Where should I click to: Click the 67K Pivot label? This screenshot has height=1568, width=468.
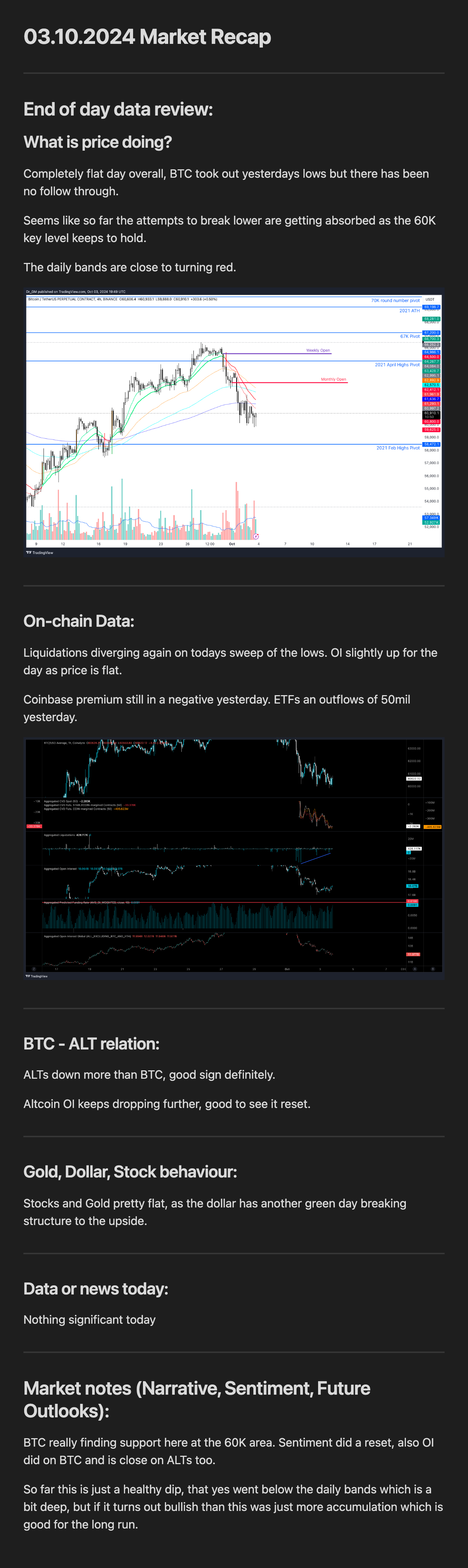pos(409,336)
